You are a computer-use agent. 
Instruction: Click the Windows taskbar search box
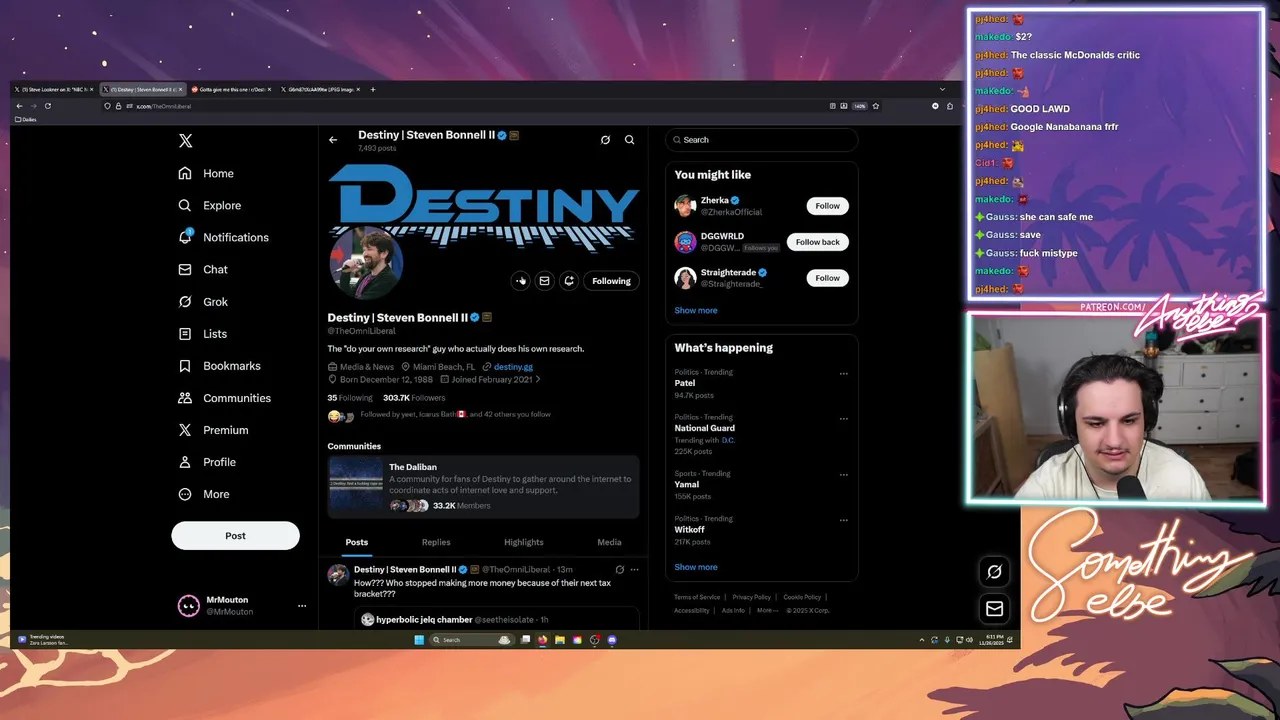tap(471, 640)
